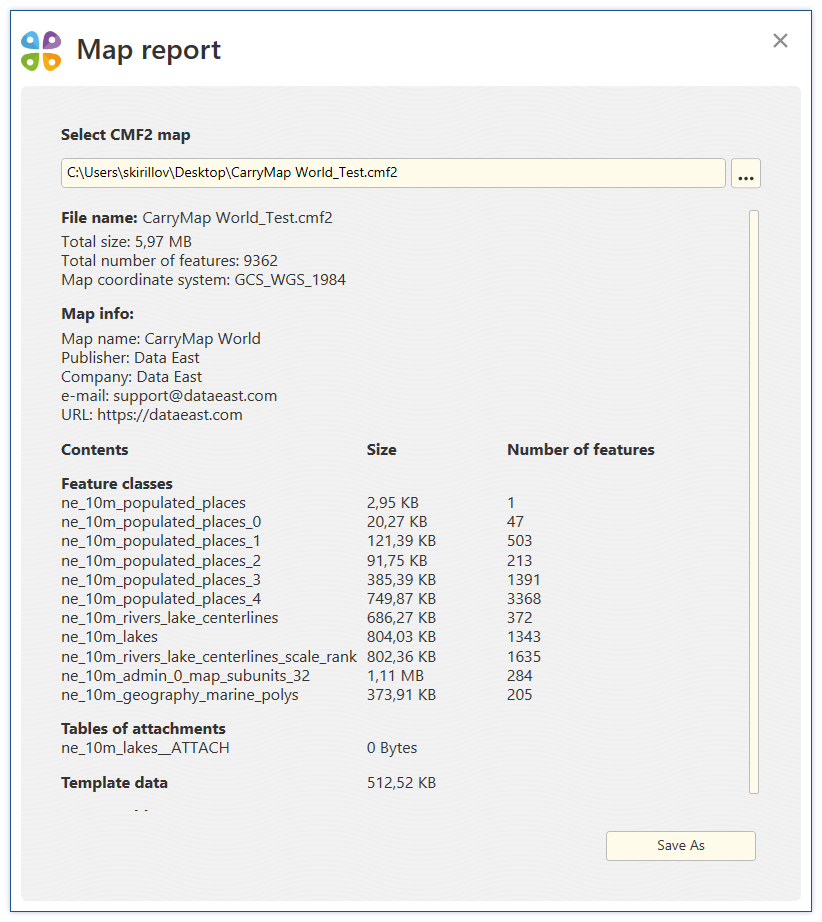
Task: Select Map name: CarryMap World
Action: [161, 339]
